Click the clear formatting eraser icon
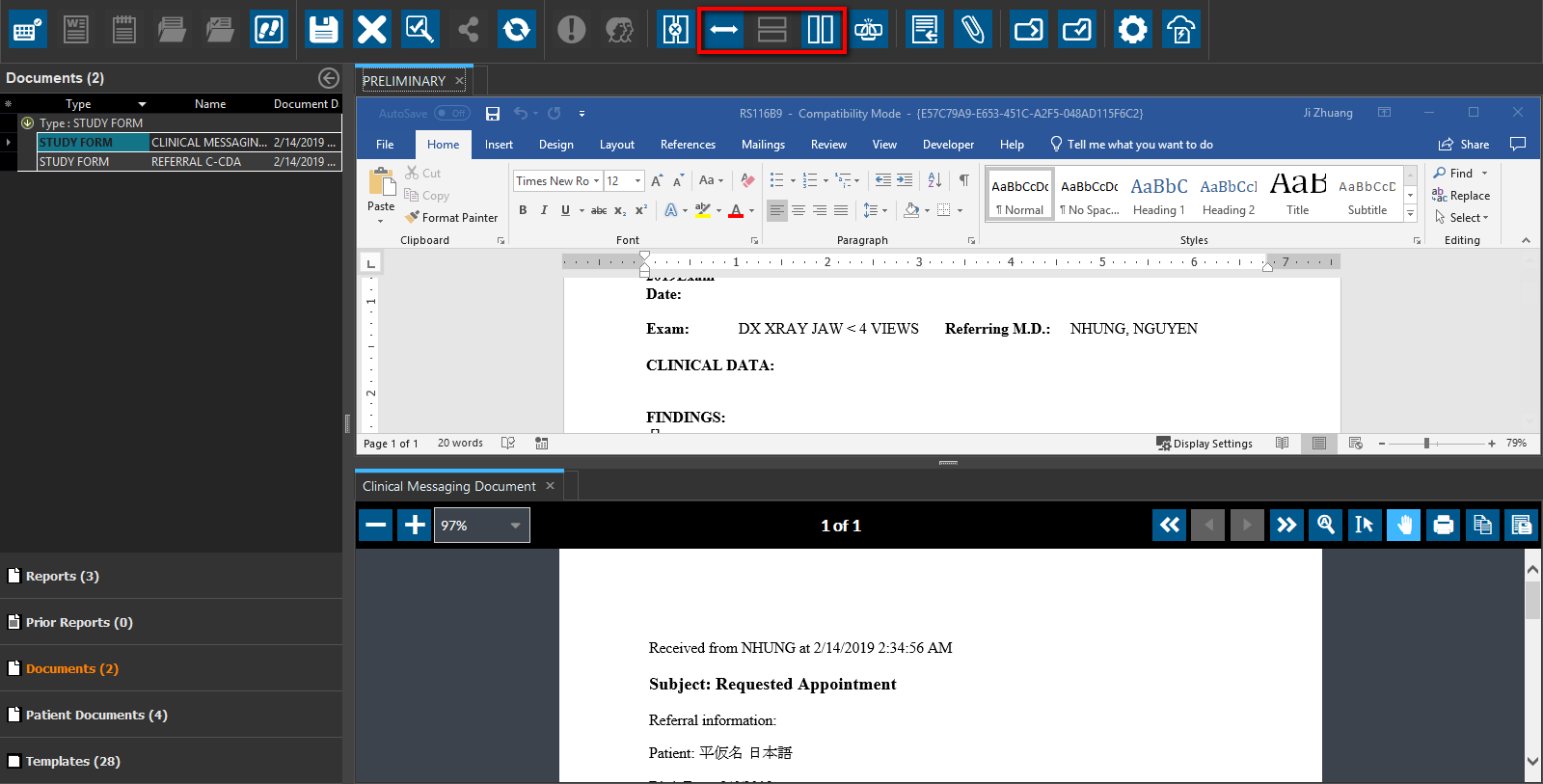 (747, 180)
